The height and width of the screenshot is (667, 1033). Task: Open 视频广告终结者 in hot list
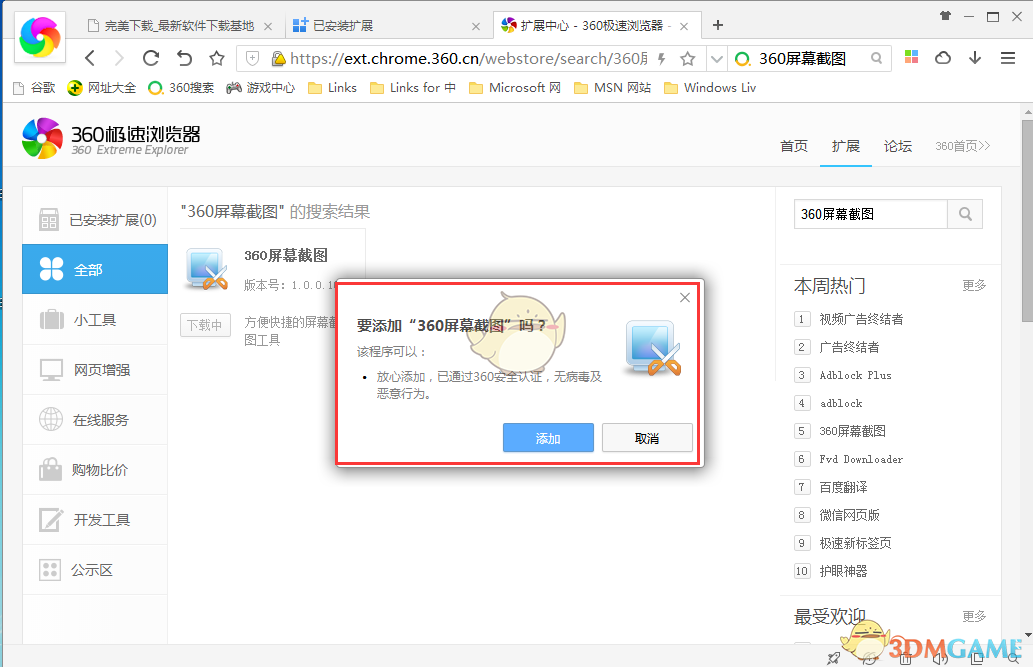(x=861, y=320)
